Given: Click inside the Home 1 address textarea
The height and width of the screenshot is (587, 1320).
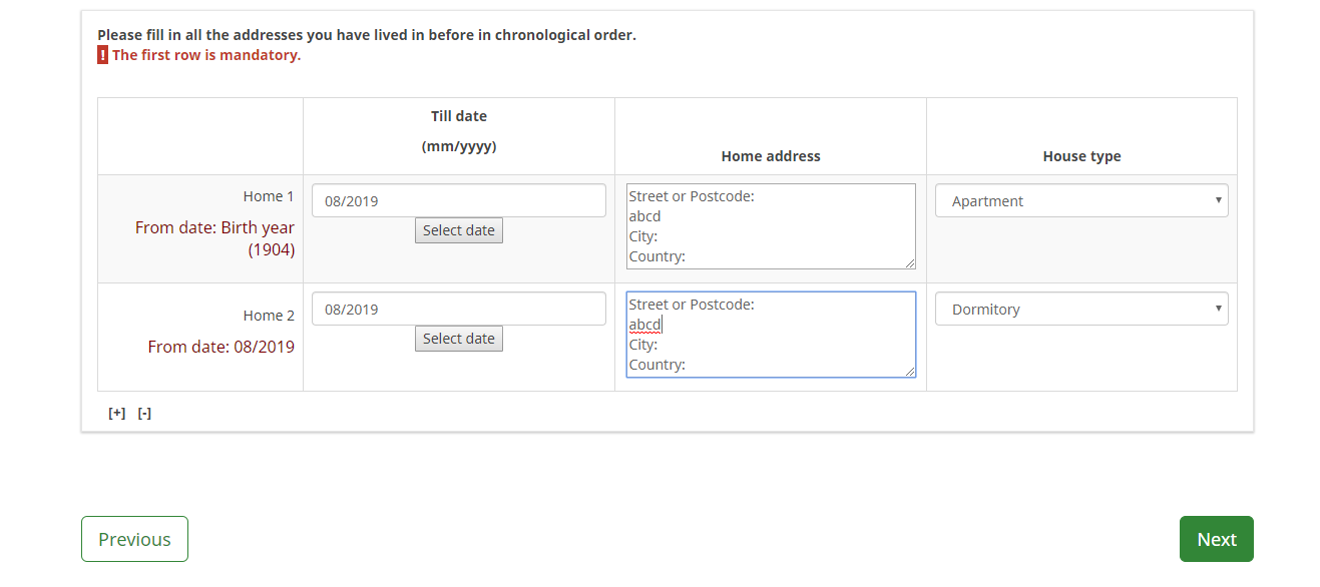Looking at the screenshot, I should [x=770, y=226].
